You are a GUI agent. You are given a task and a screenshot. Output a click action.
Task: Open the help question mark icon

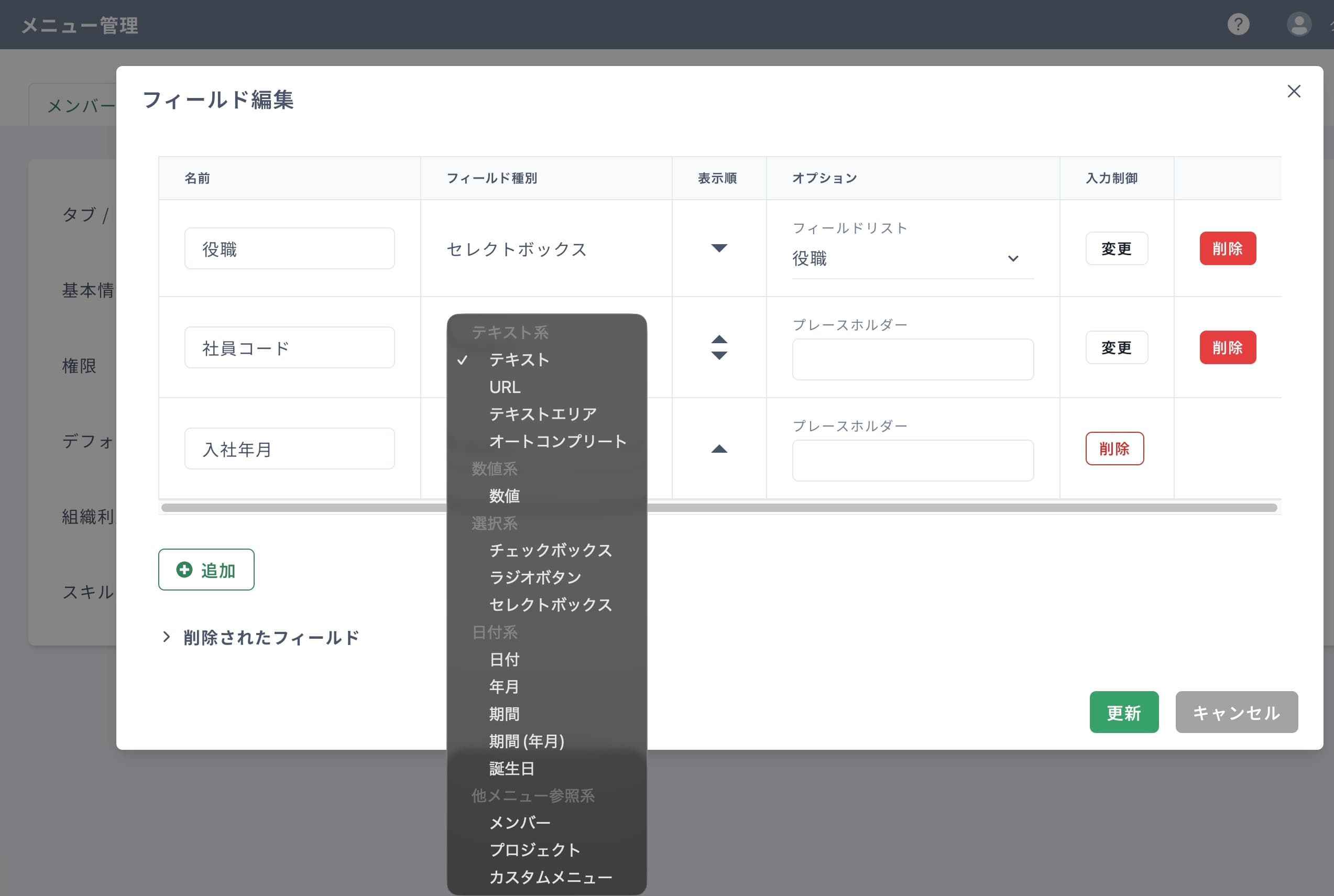pos(1238,25)
